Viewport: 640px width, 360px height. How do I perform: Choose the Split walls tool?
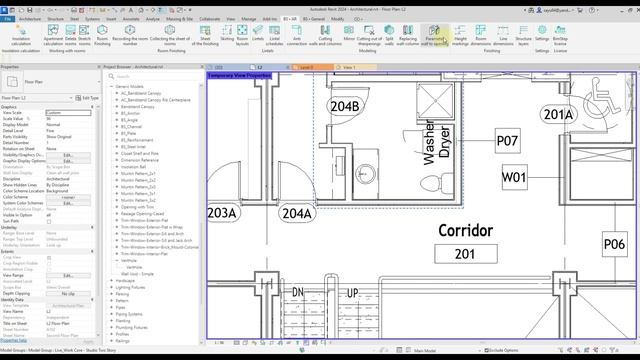point(389,35)
